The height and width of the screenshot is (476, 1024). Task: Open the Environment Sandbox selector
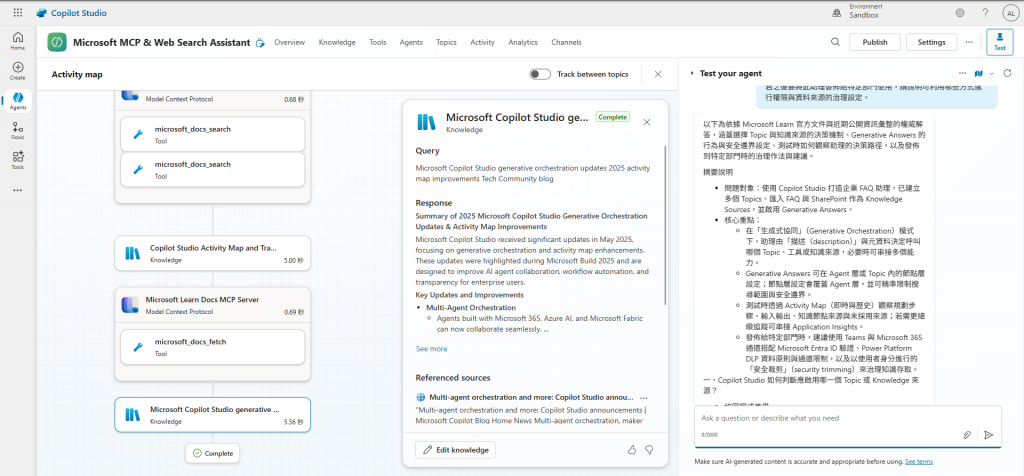pos(859,11)
